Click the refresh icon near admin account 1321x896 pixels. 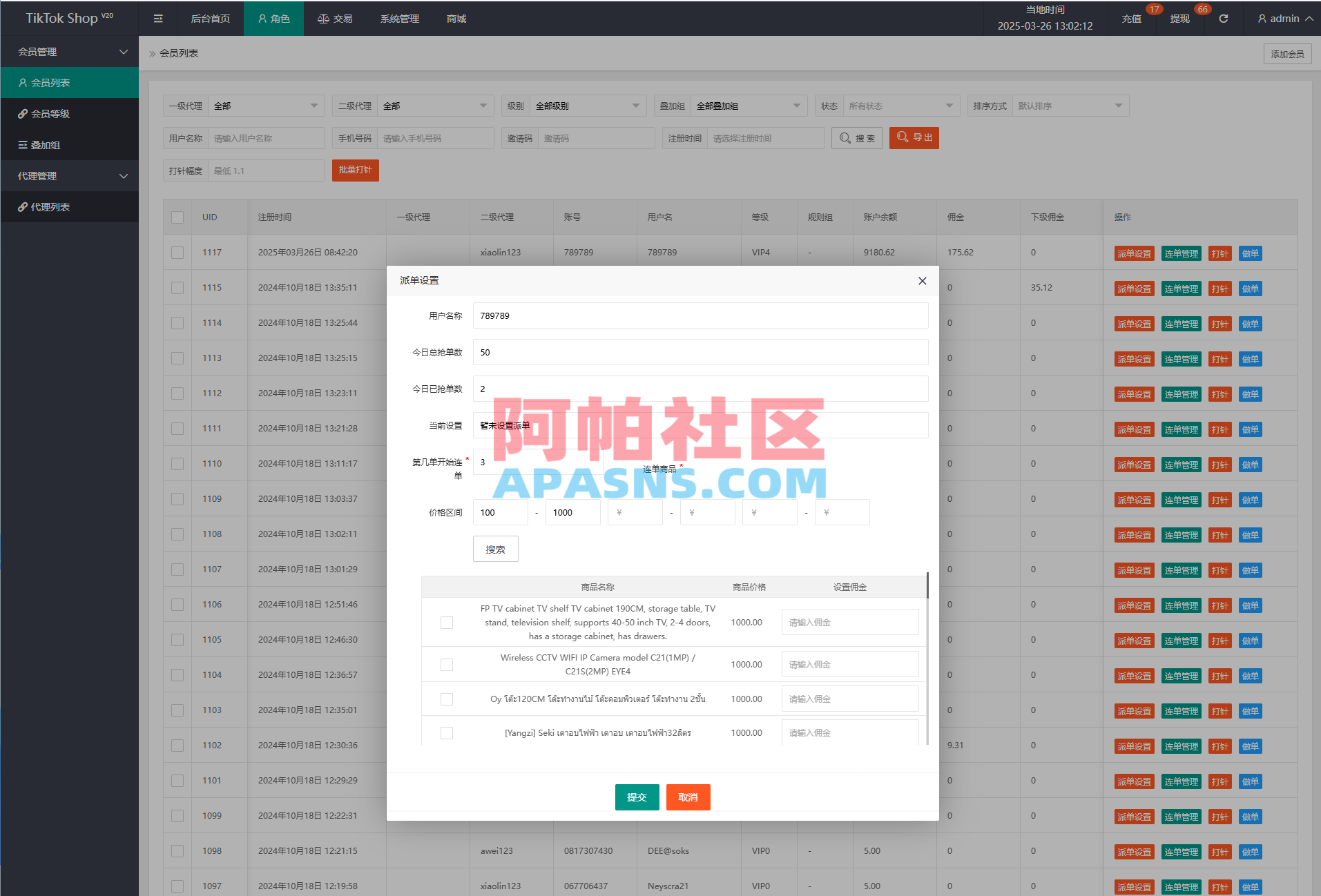[1223, 18]
